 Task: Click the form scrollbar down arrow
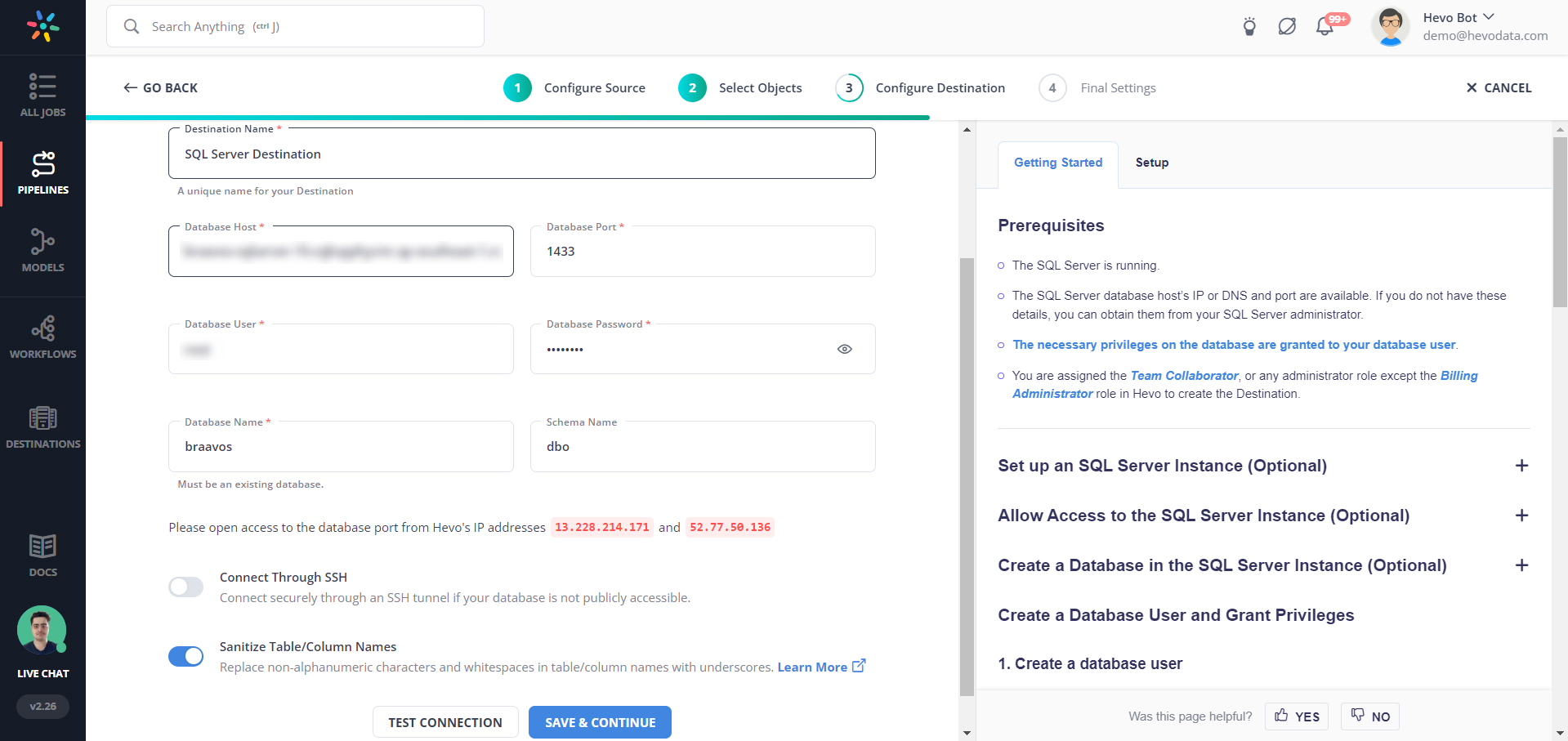(x=967, y=733)
